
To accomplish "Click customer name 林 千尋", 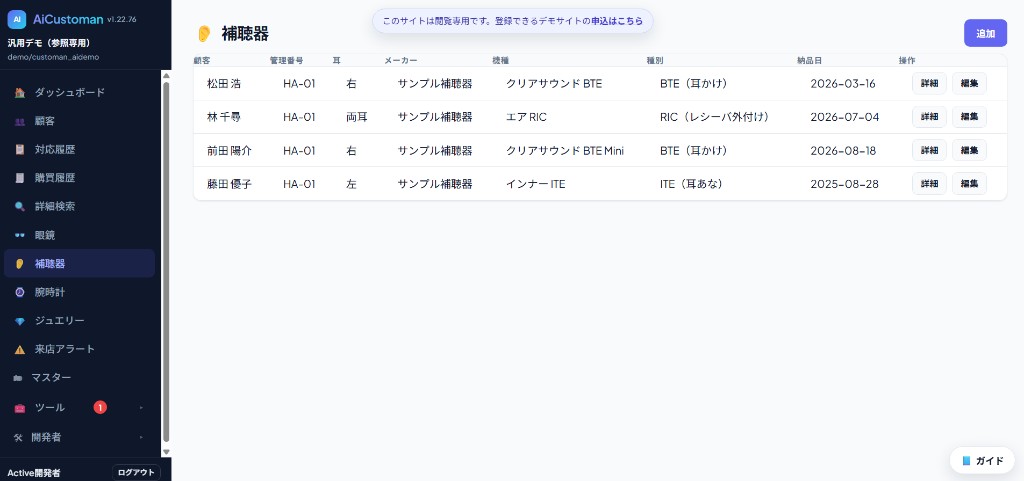I will (x=224, y=117).
